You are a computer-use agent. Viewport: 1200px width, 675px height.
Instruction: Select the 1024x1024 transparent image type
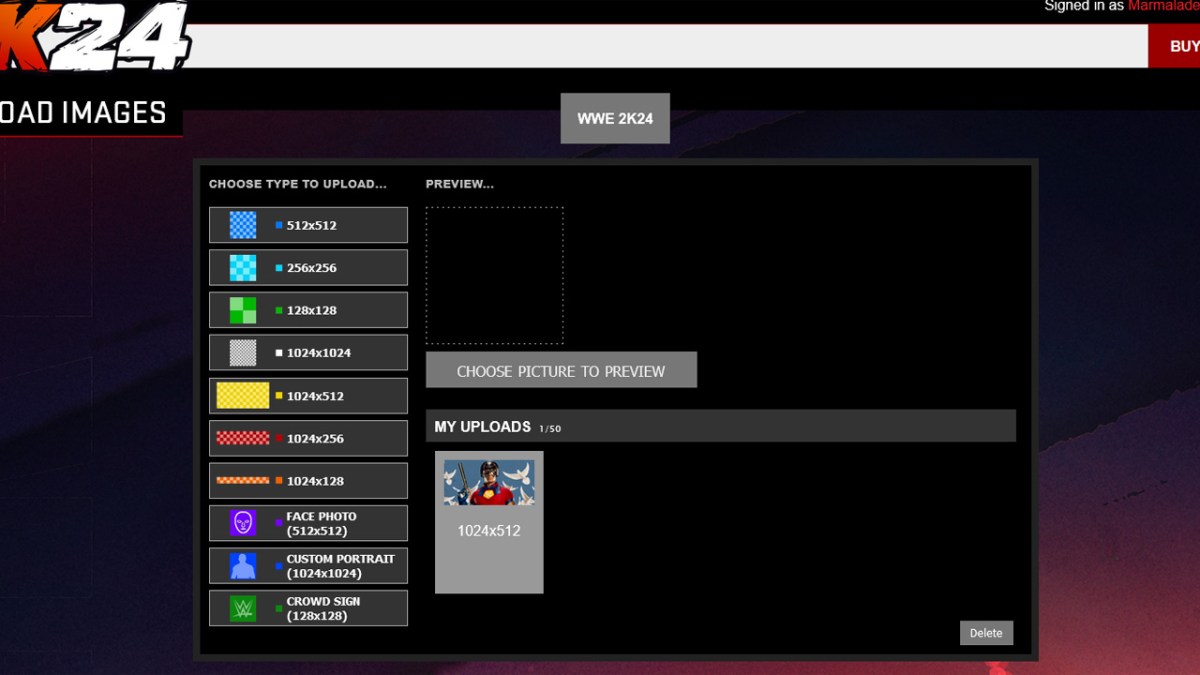pyautogui.click(x=307, y=352)
